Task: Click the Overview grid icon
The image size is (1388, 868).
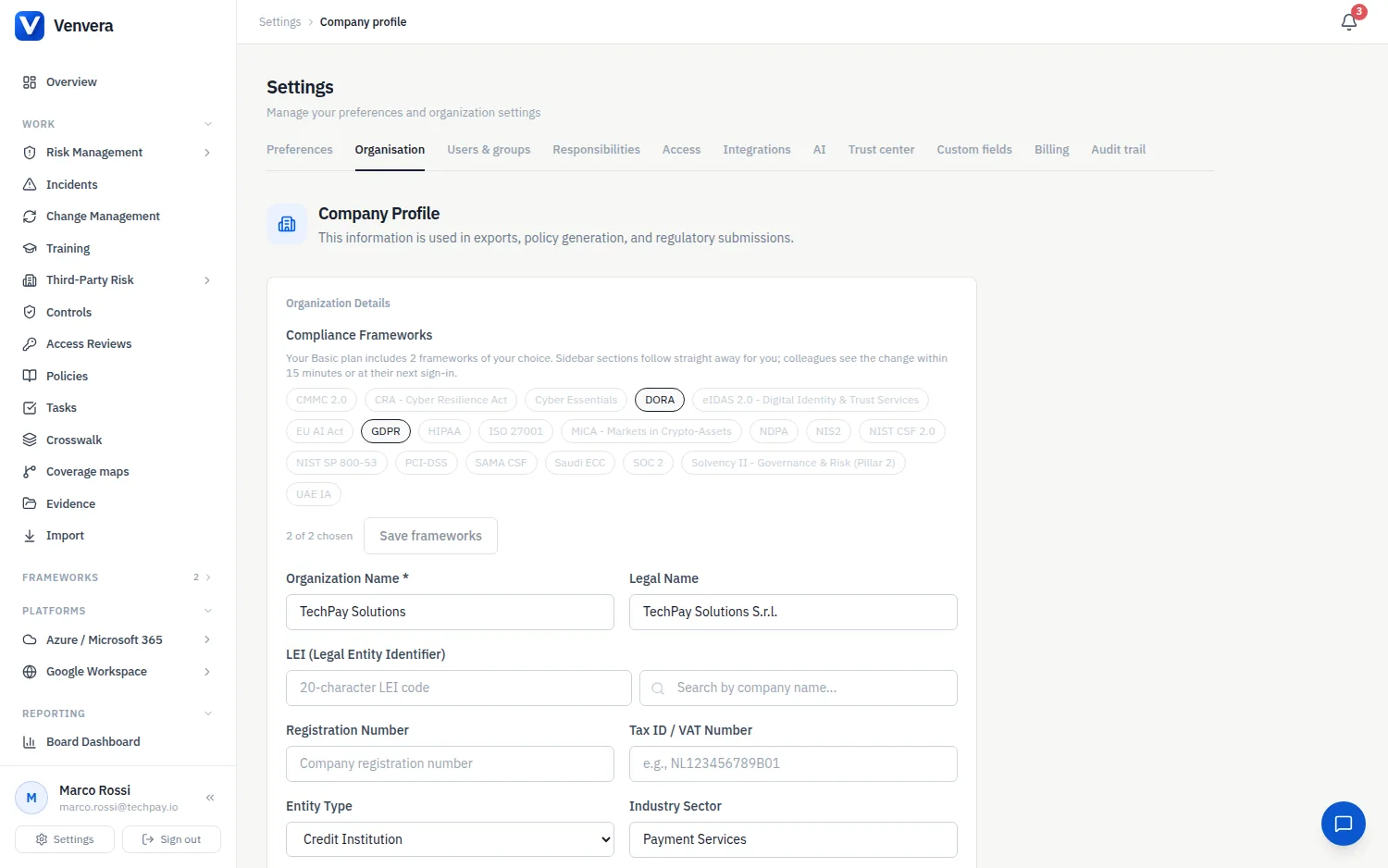Action: coord(30,82)
